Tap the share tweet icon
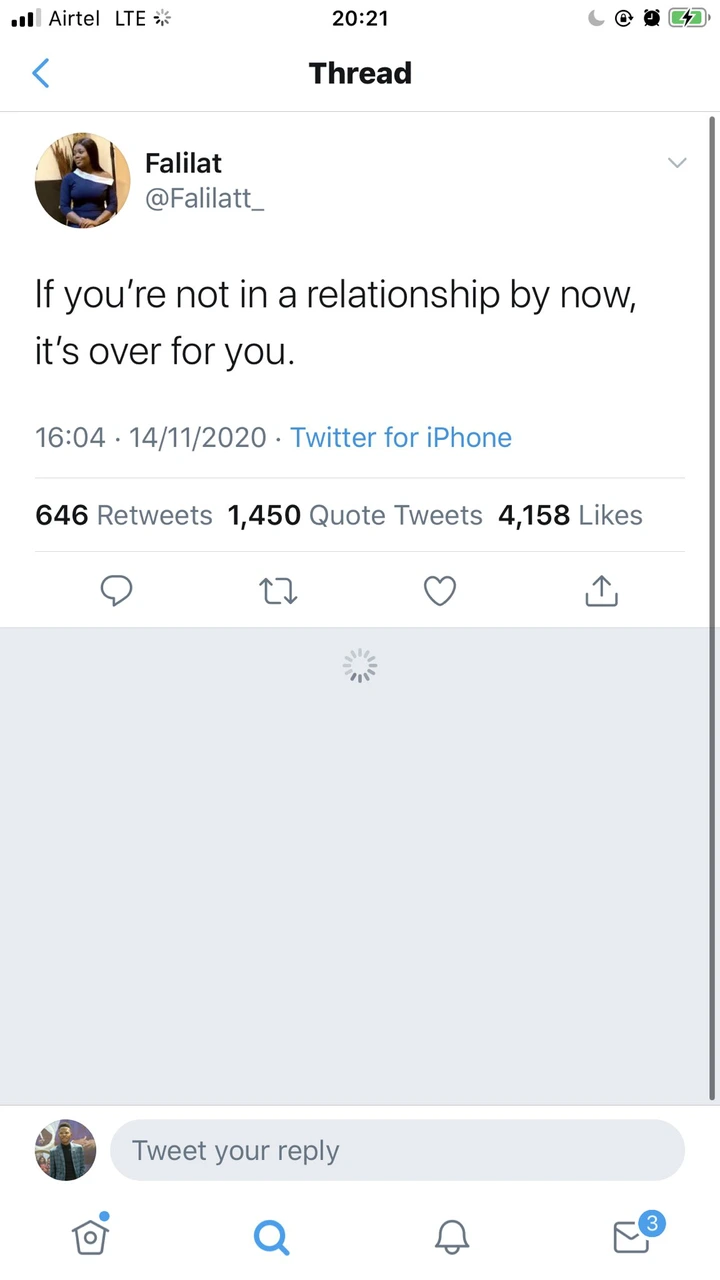Viewport: 720px width, 1280px height. (x=601, y=591)
